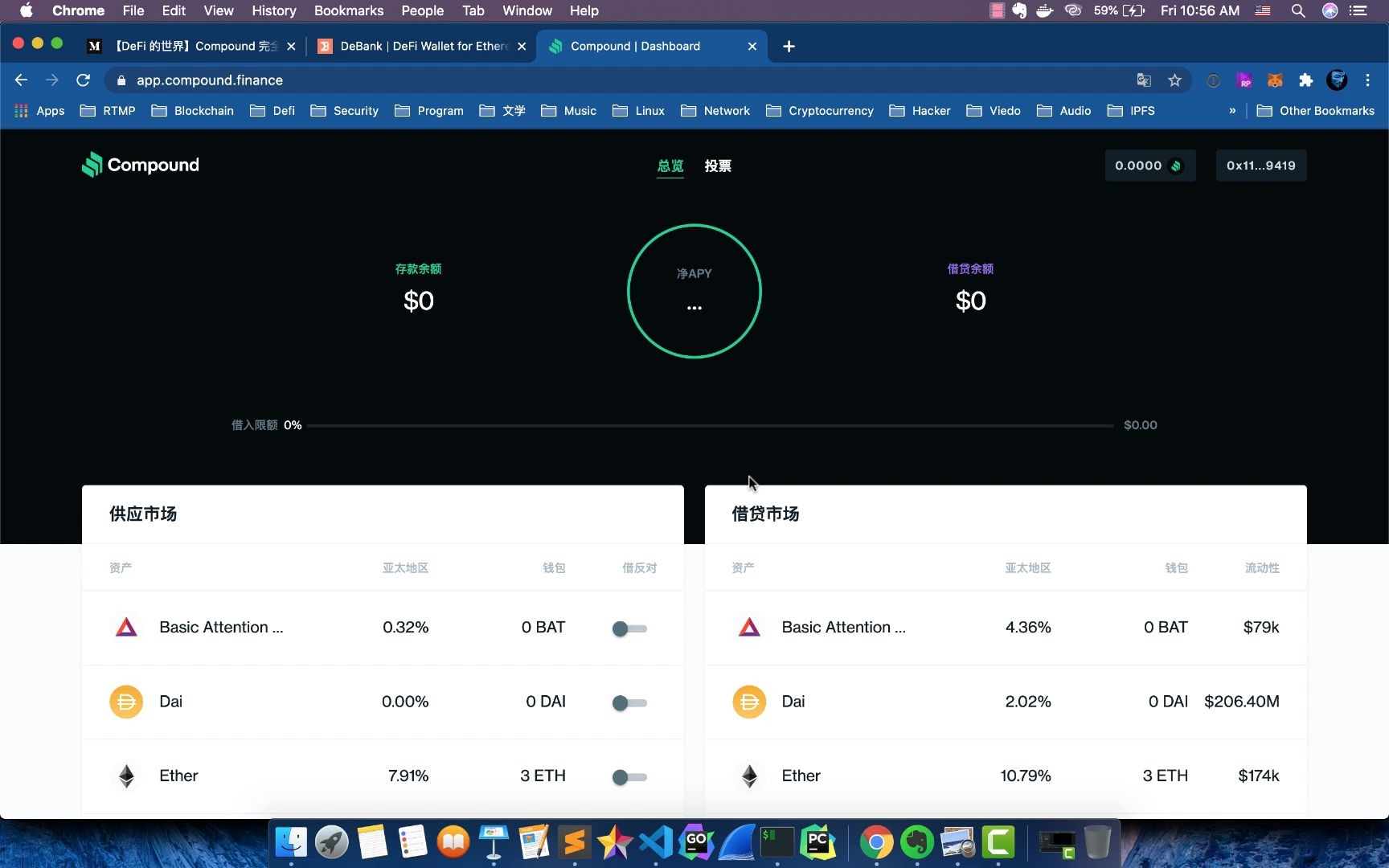Open Wireshark from the dock

736,842
